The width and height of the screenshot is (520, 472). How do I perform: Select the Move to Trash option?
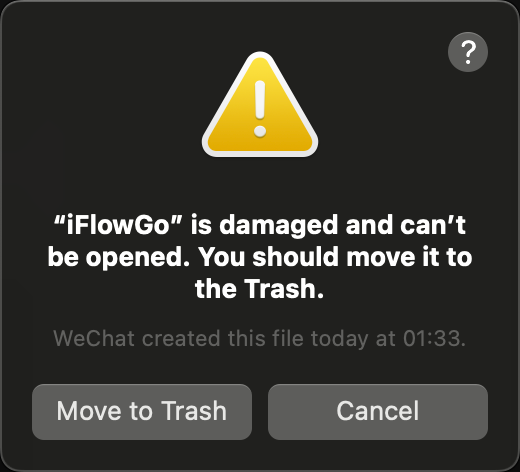142,412
